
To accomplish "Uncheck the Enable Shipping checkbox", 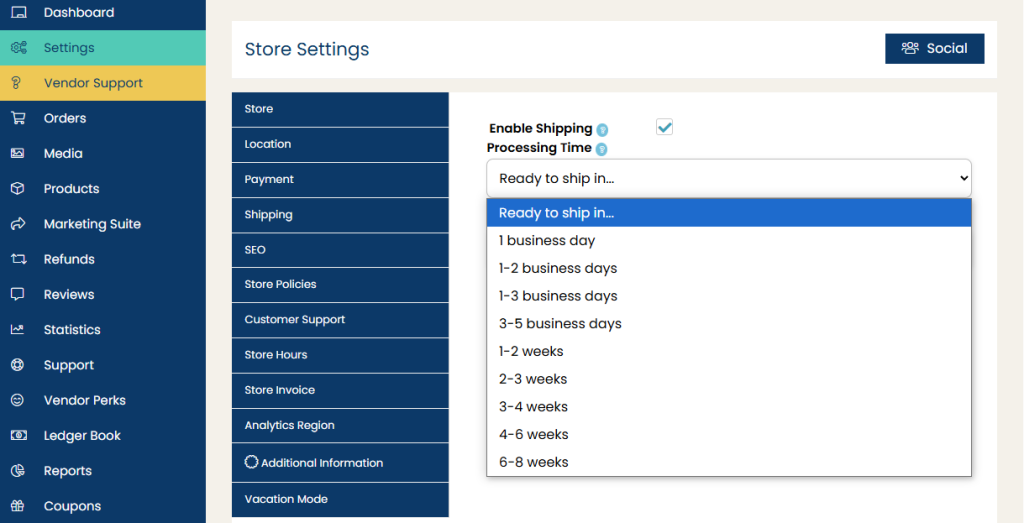I will point(664,127).
